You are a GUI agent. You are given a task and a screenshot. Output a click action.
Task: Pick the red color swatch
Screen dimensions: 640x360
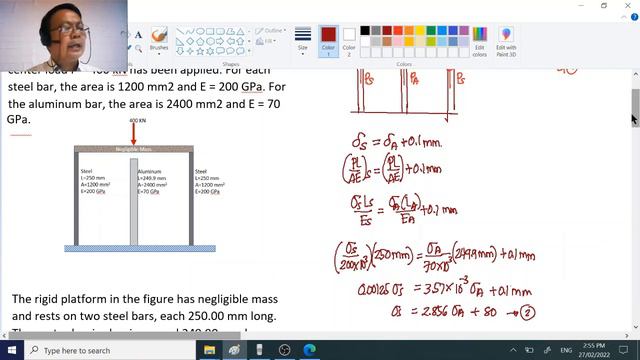(398, 31)
